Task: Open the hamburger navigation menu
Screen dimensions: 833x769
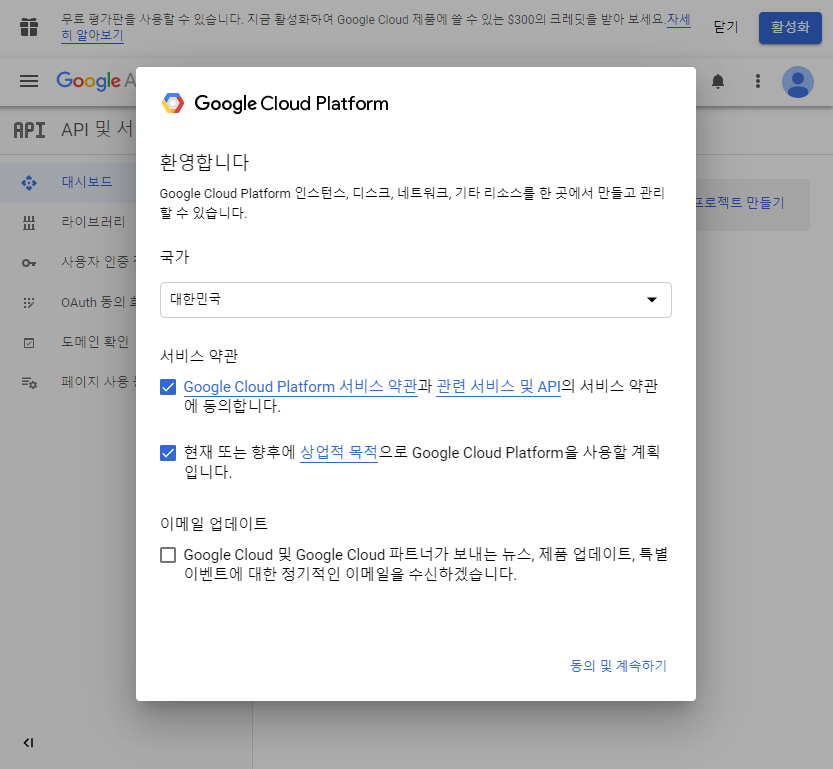Action: 29,81
